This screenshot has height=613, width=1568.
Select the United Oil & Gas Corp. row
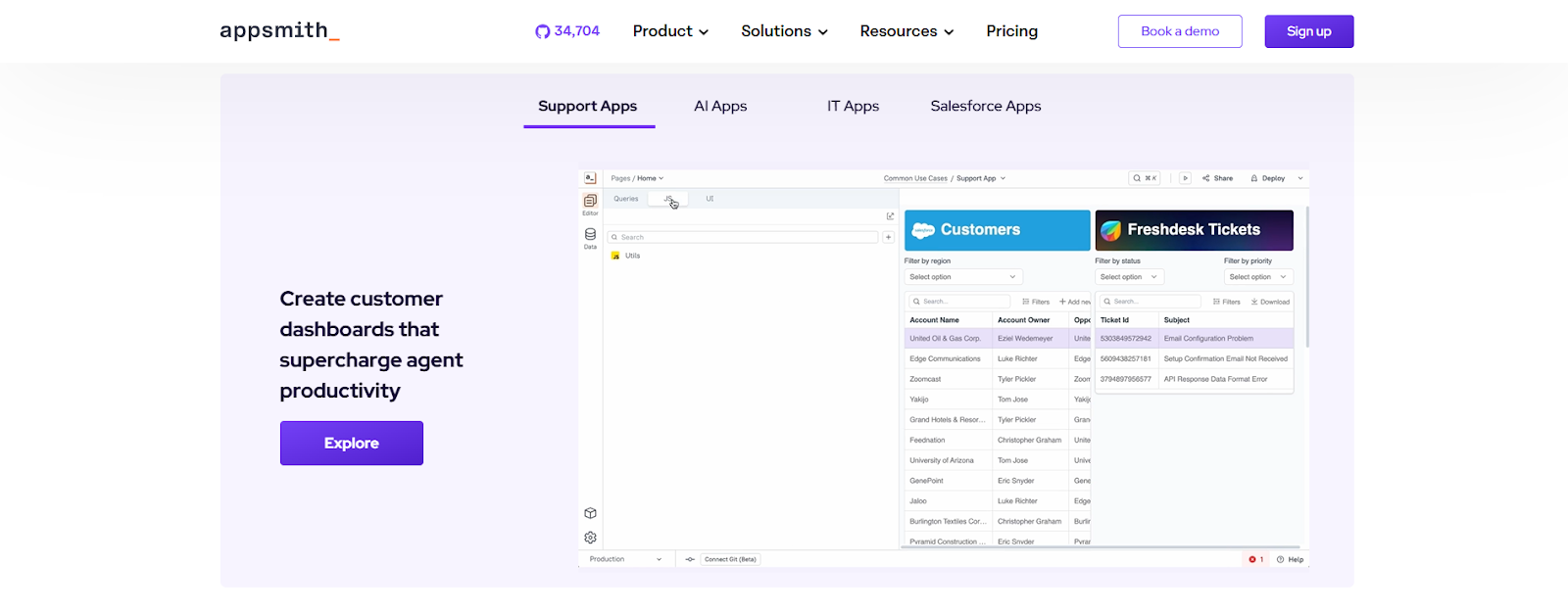[x=997, y=339]
